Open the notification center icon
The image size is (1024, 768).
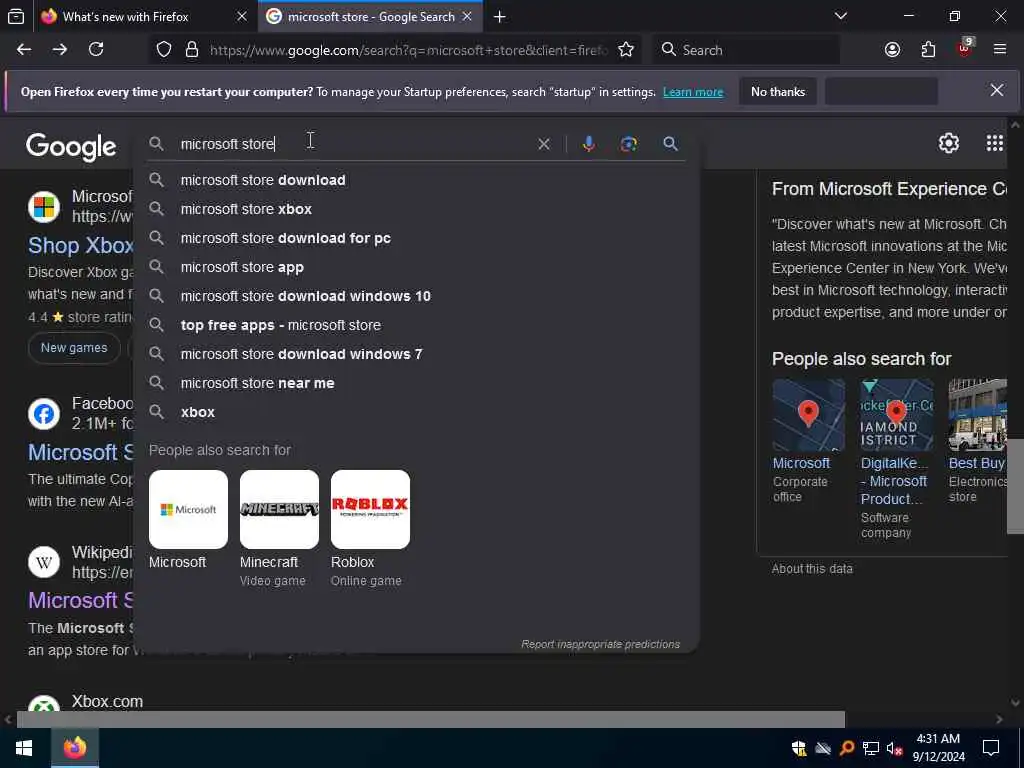991,748
